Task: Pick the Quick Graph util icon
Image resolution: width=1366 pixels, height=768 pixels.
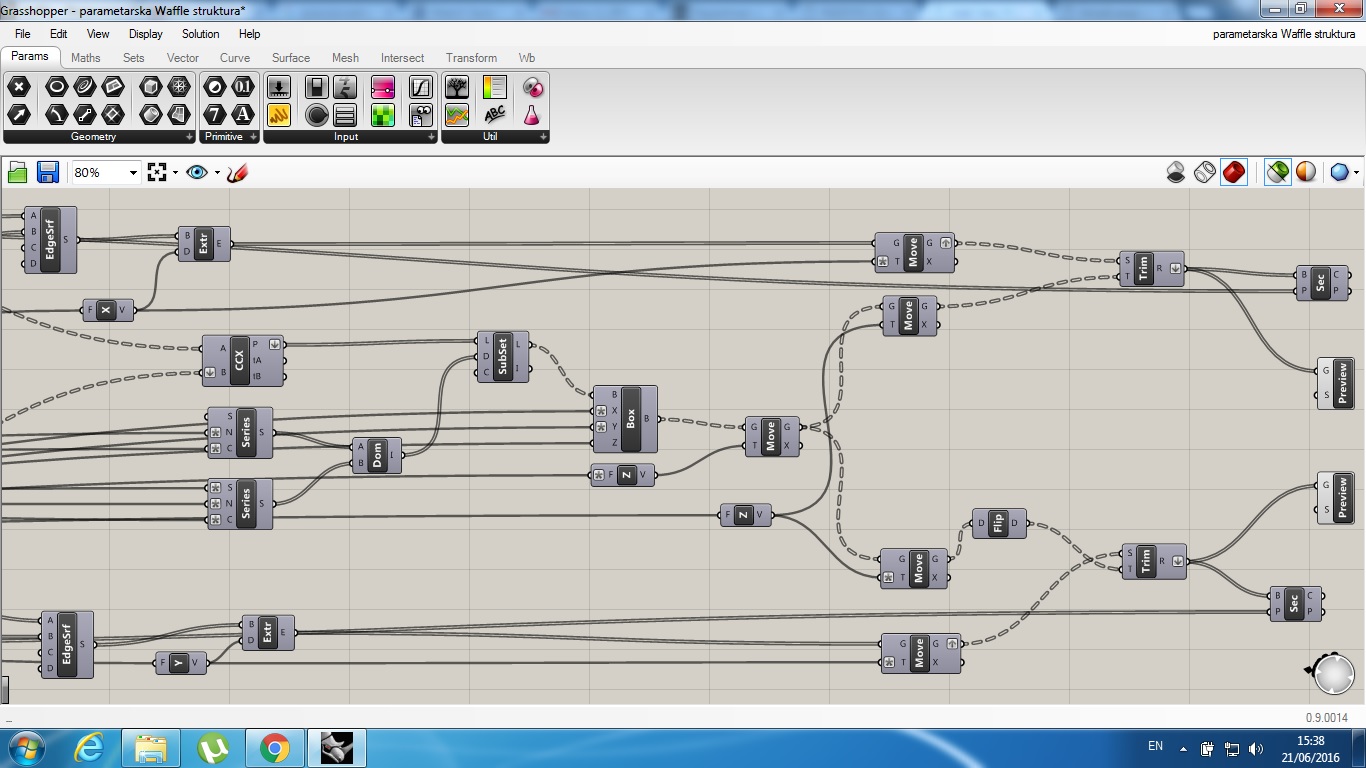Action: point(457,115)
